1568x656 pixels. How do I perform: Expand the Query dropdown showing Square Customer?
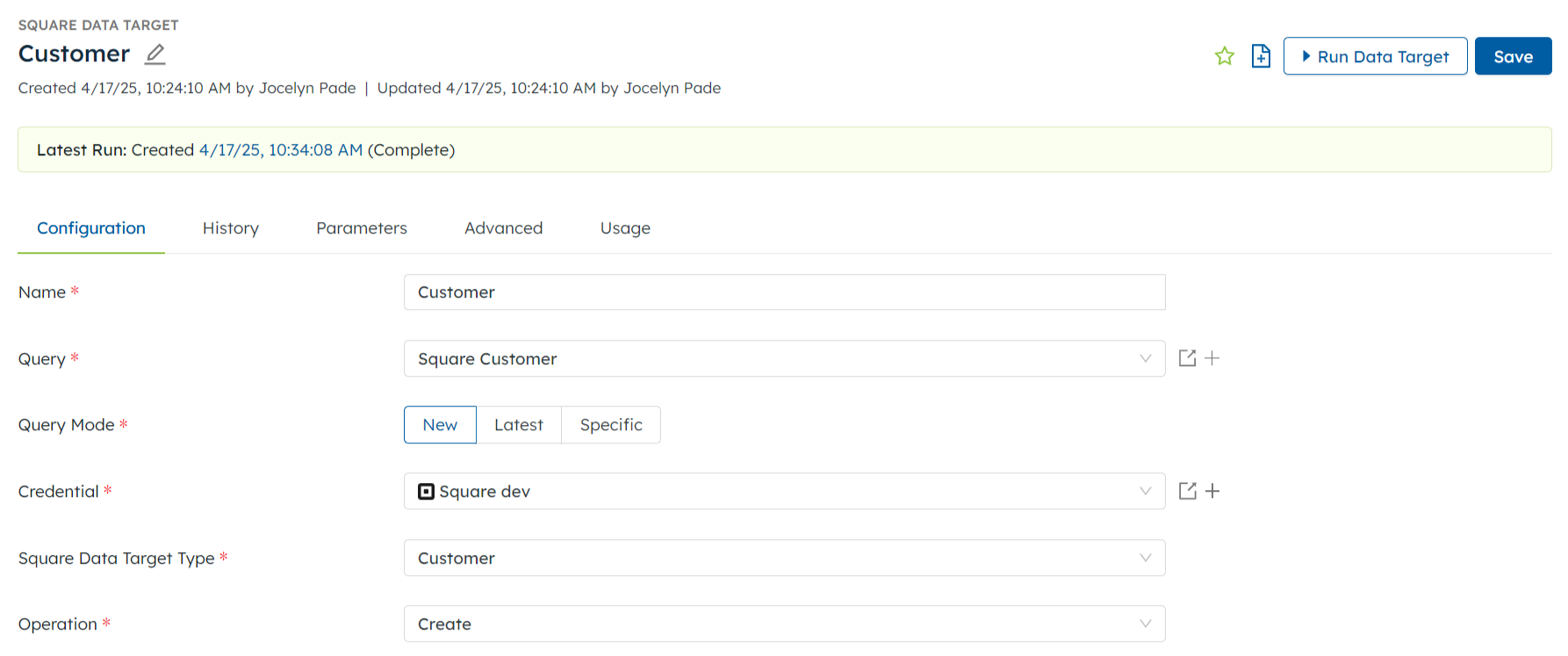pos(784,358)
